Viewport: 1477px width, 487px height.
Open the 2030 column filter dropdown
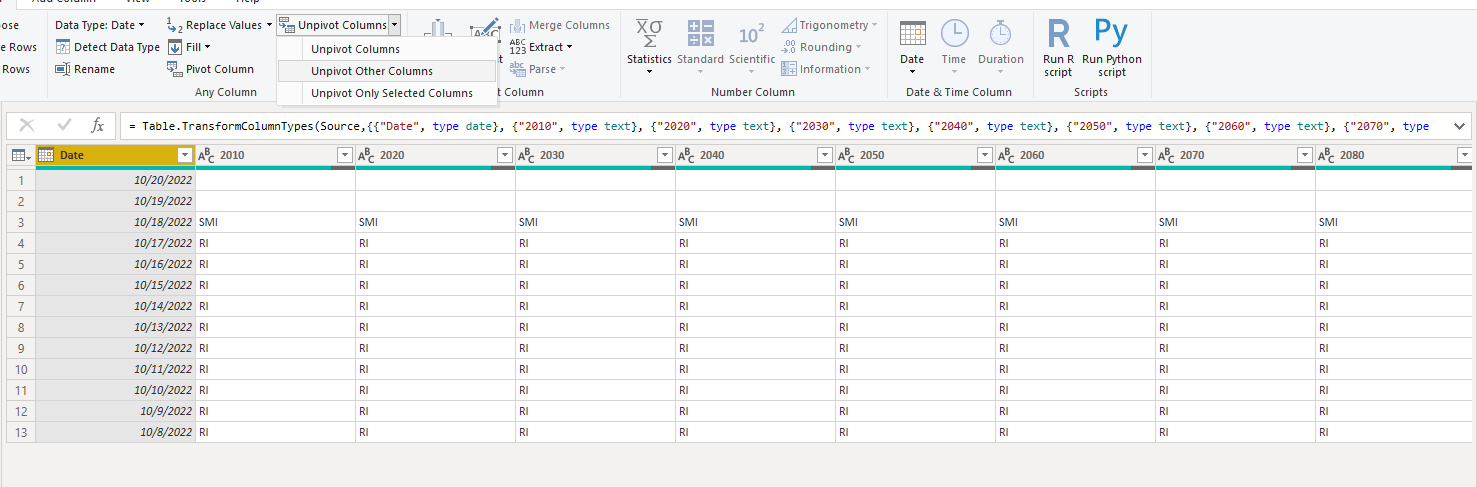(x=664, y=155)
